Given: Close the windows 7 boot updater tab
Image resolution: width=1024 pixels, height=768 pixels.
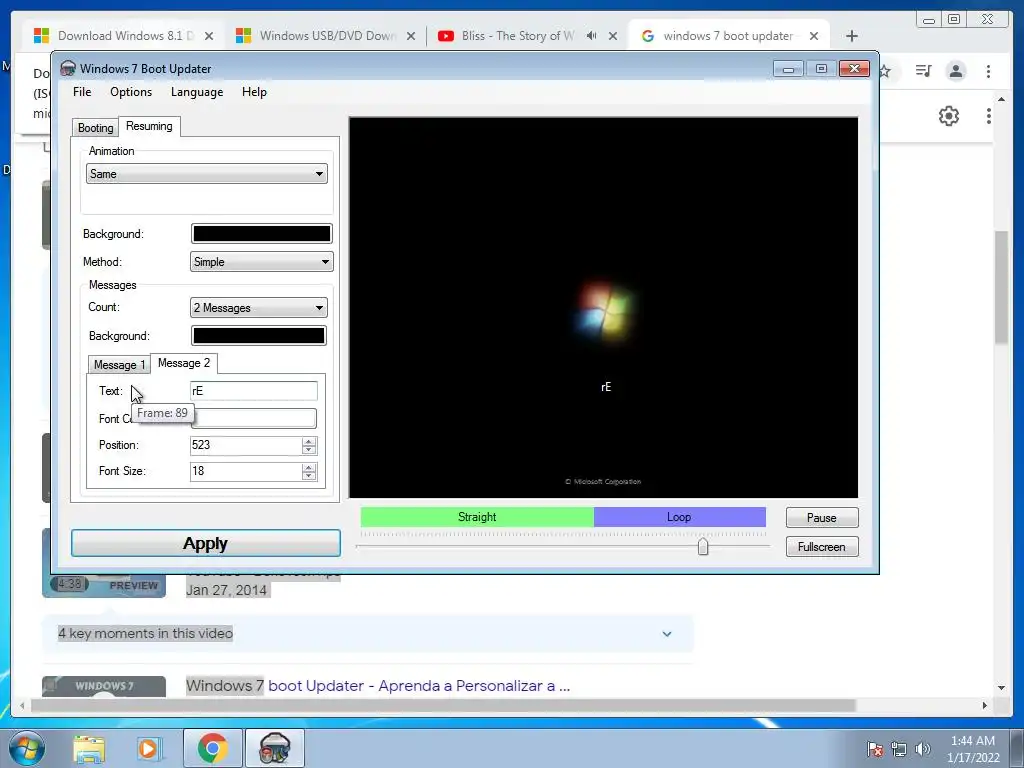Looking at the screenshot, I should (814, 36).
